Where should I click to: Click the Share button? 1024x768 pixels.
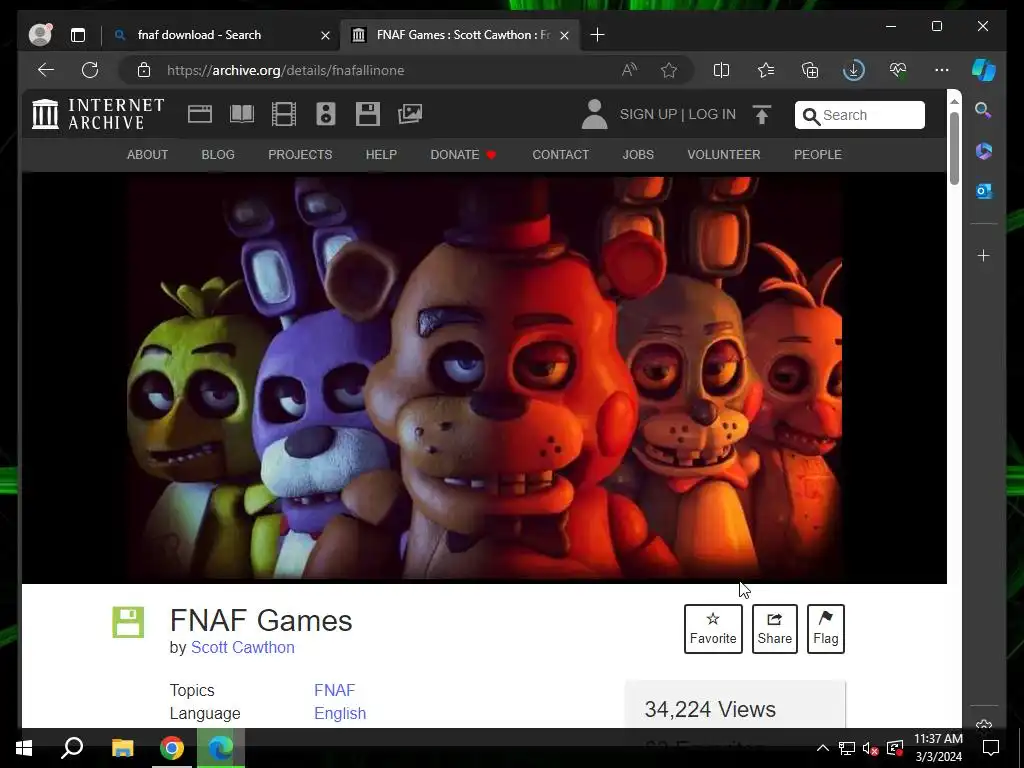[775, 629]
